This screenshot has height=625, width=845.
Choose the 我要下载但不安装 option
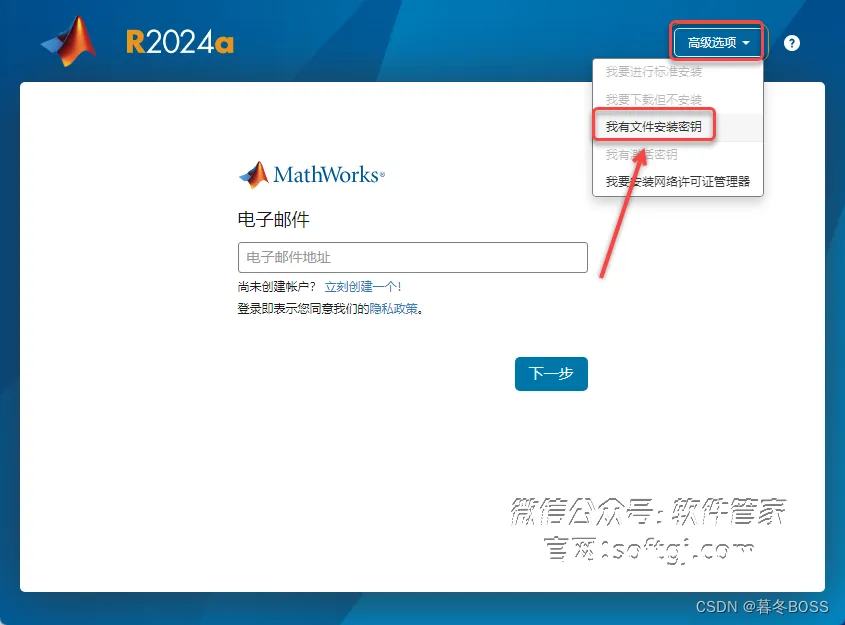tap(678, 99)
